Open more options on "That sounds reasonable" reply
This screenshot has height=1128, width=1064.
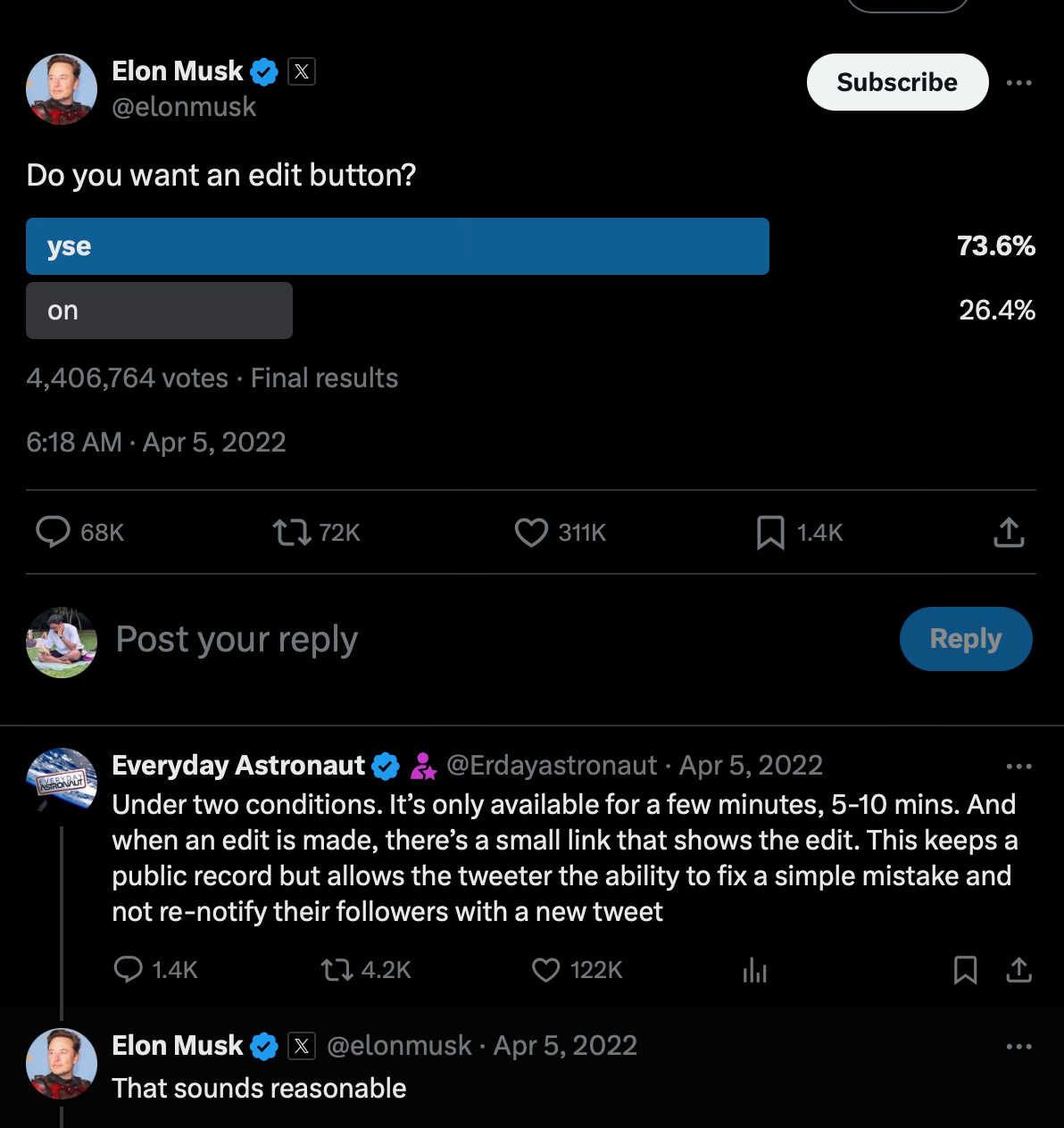(1018, 1046)
